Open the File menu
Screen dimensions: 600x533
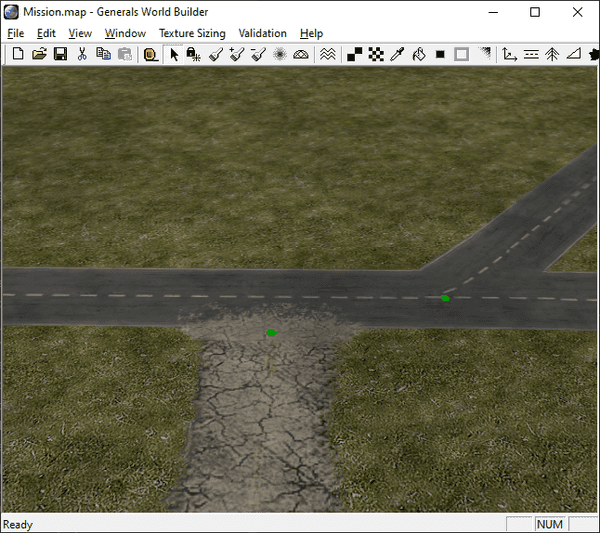[x=16, y=33]
